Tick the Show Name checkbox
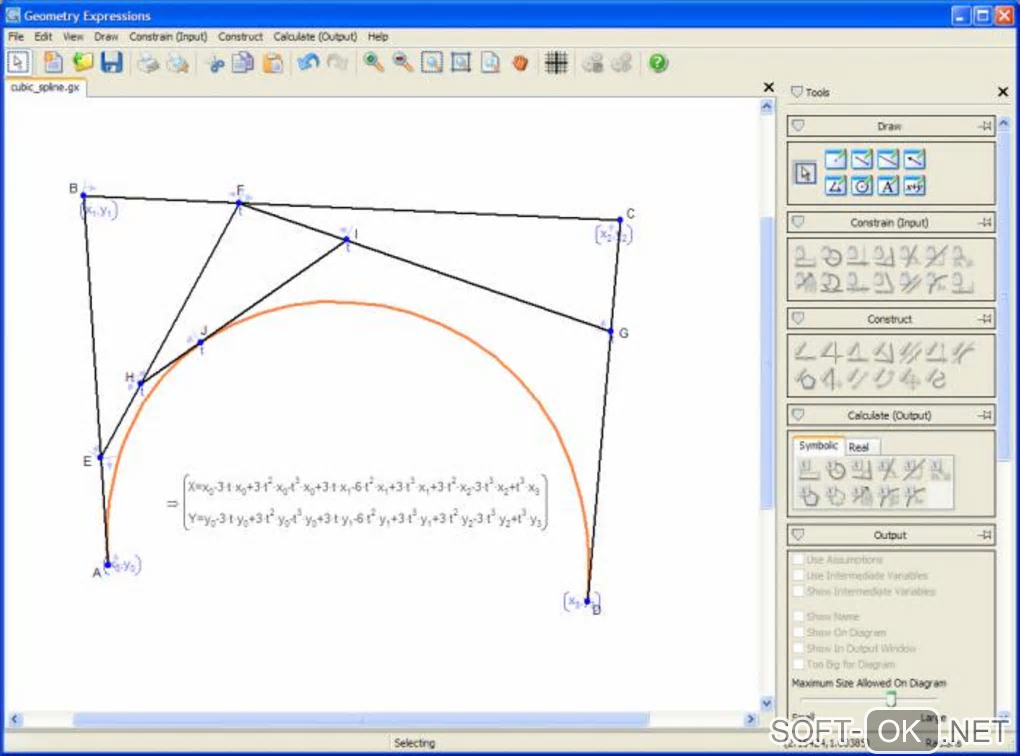1020x756 pixels. point(798,616)
